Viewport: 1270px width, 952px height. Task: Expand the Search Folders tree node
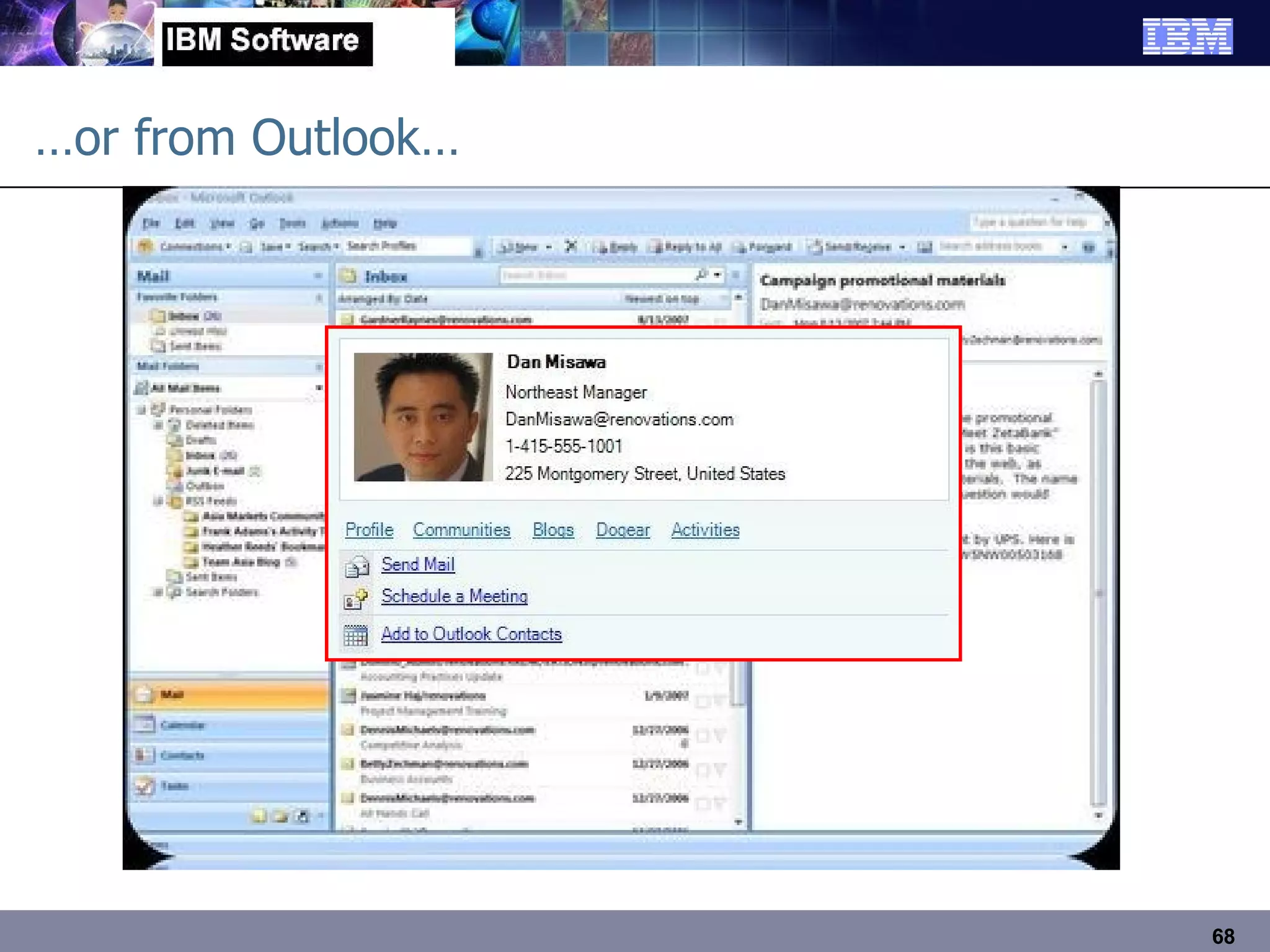coord(158,593)
